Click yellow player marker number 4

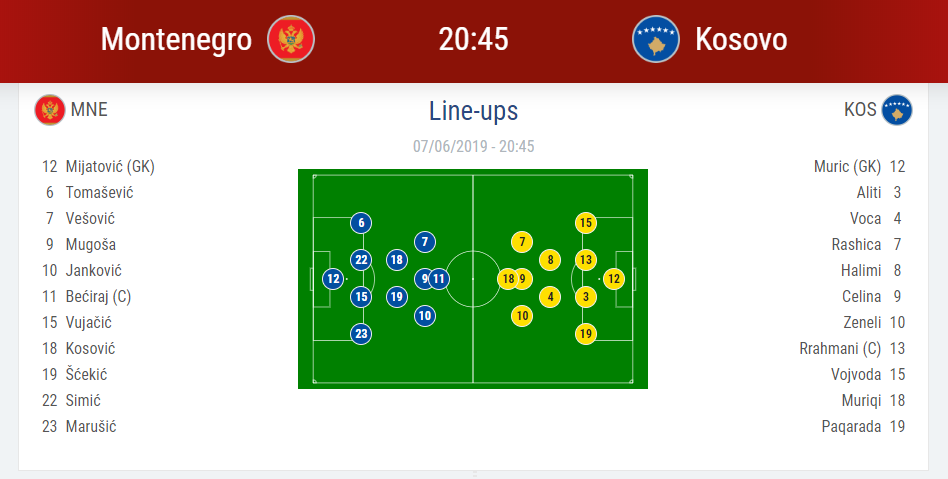[550, 297]
